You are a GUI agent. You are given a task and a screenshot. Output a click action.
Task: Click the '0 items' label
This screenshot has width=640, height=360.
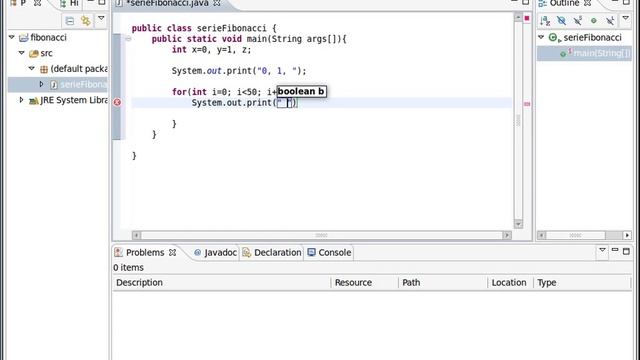coord(129,268)
